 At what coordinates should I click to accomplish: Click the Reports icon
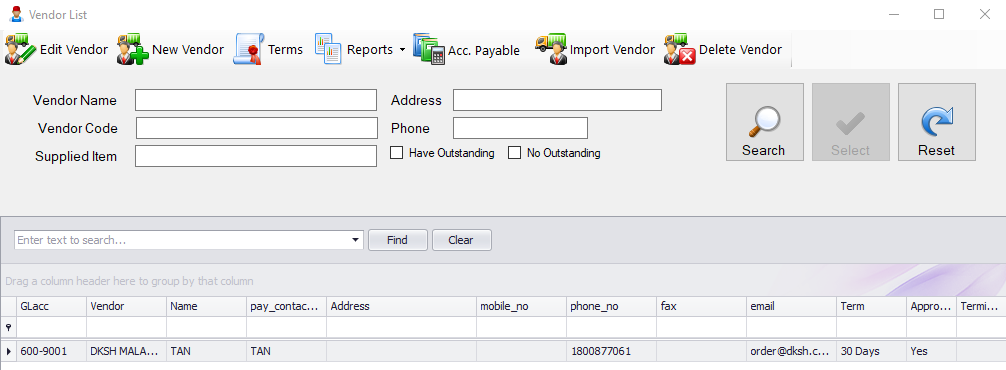[328, 49]
